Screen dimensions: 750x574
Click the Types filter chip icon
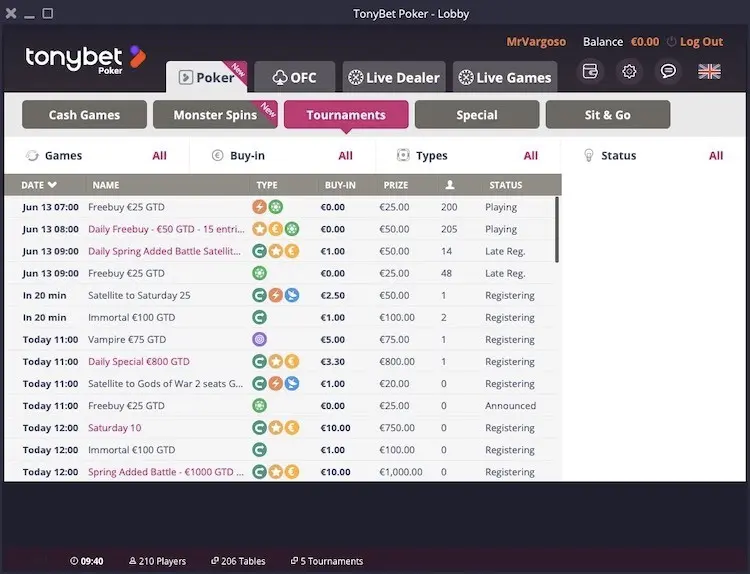403,155
